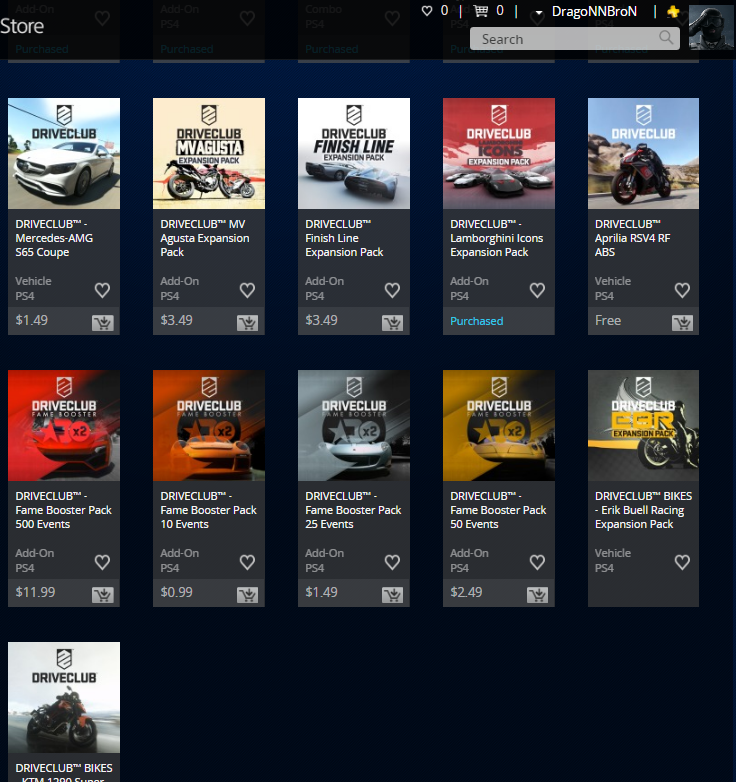Click the Search input field
The width and height of the screenshot is (736, 782).
click(x=565, y=39)
